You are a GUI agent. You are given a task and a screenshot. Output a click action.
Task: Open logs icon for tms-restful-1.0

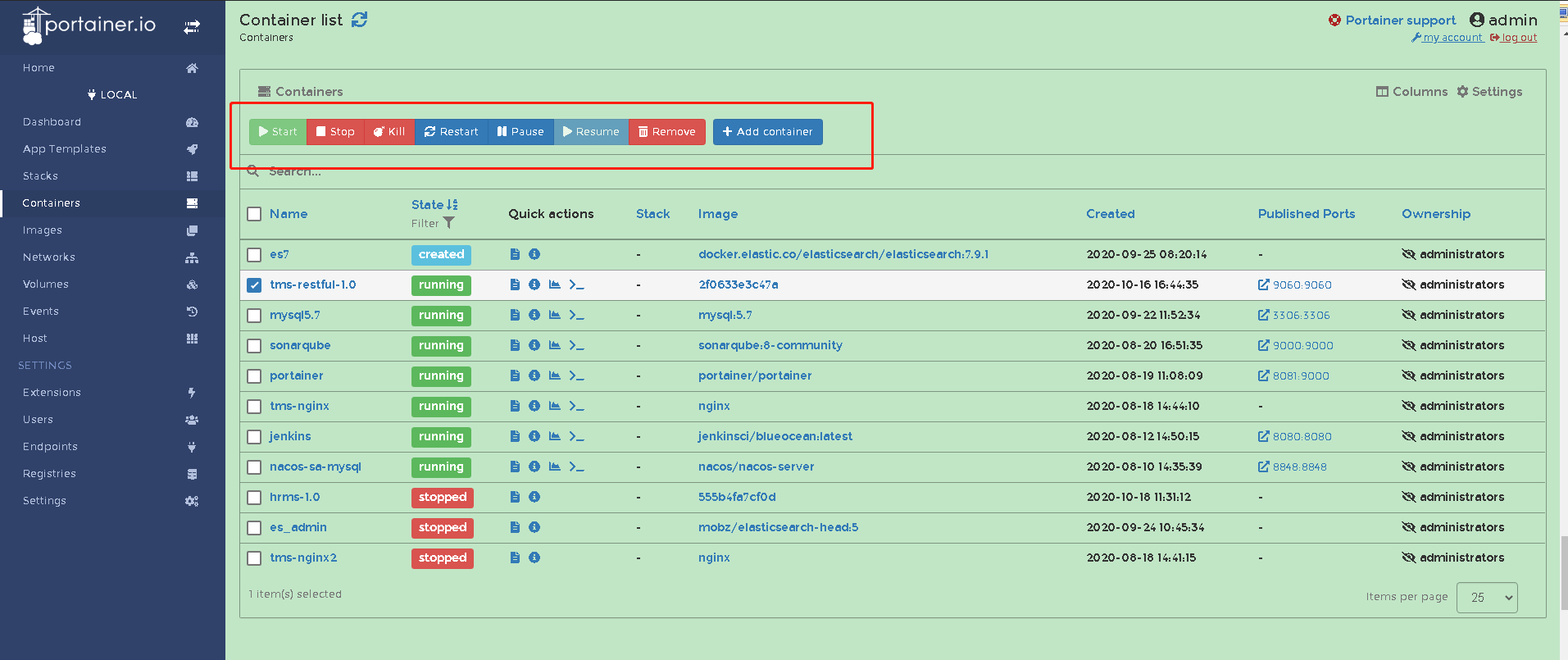[515, 284]
